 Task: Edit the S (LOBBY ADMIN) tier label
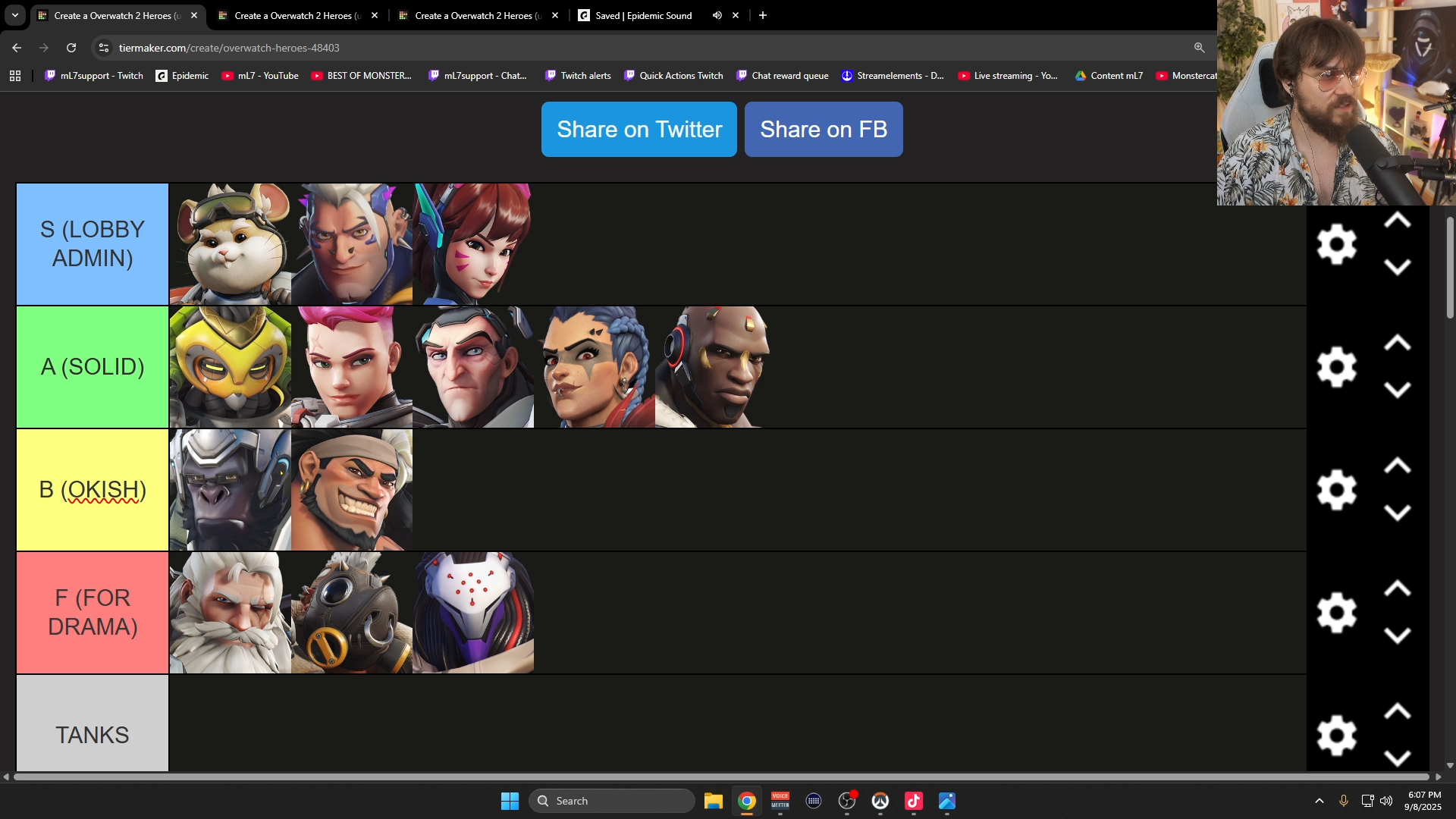(x=93, y=244)
